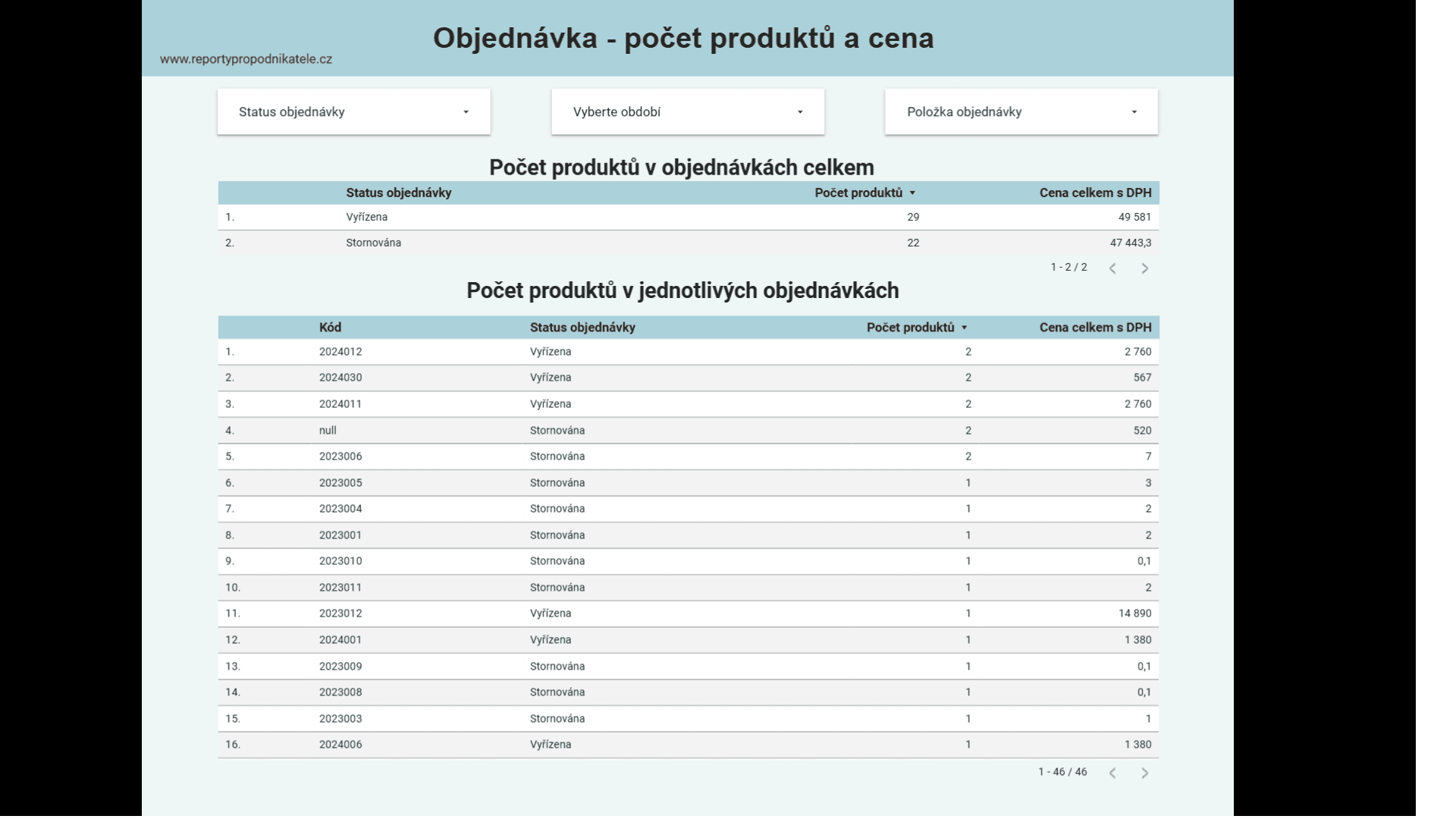Click order code 2024030

pyautogui.click(x=340, y=378)
